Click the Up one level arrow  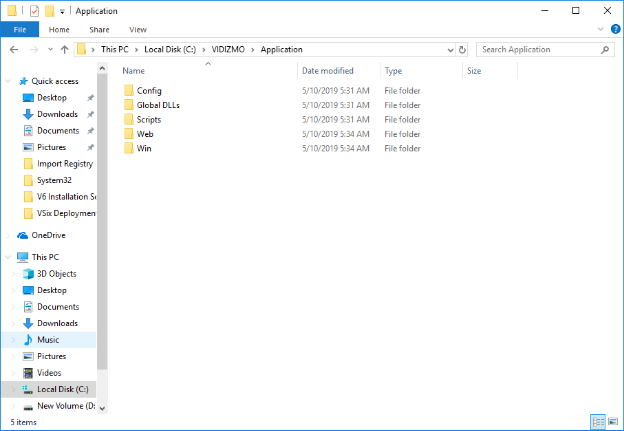click(x=65, y=49)
